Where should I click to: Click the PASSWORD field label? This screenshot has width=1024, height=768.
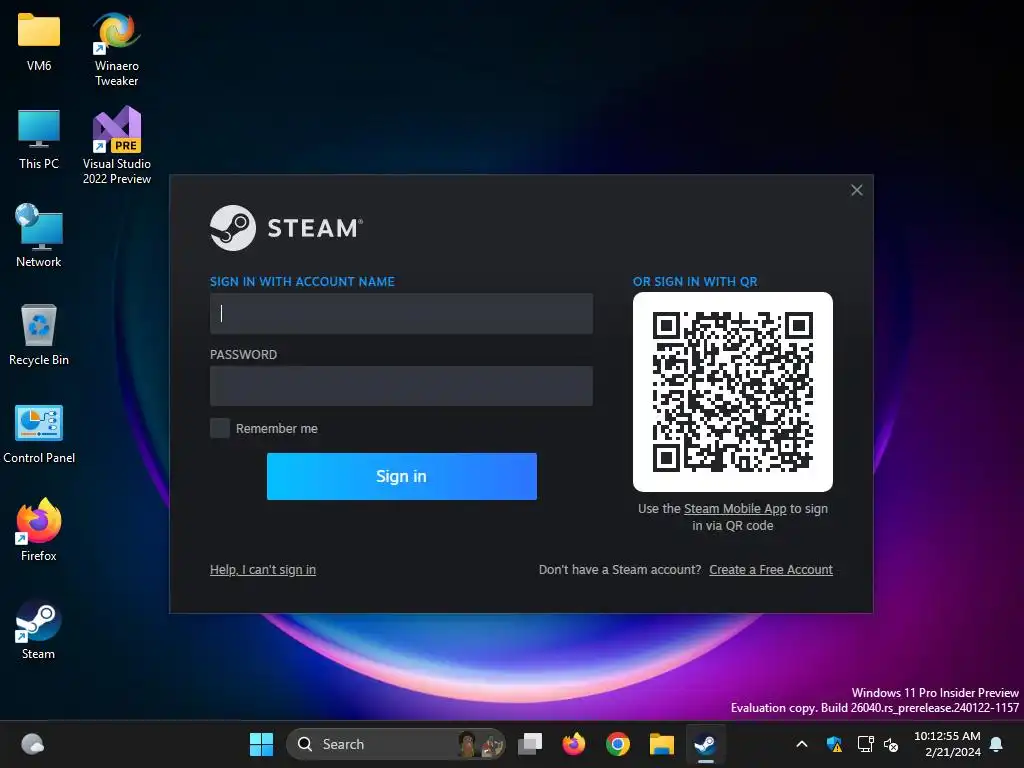pos(244,355)
